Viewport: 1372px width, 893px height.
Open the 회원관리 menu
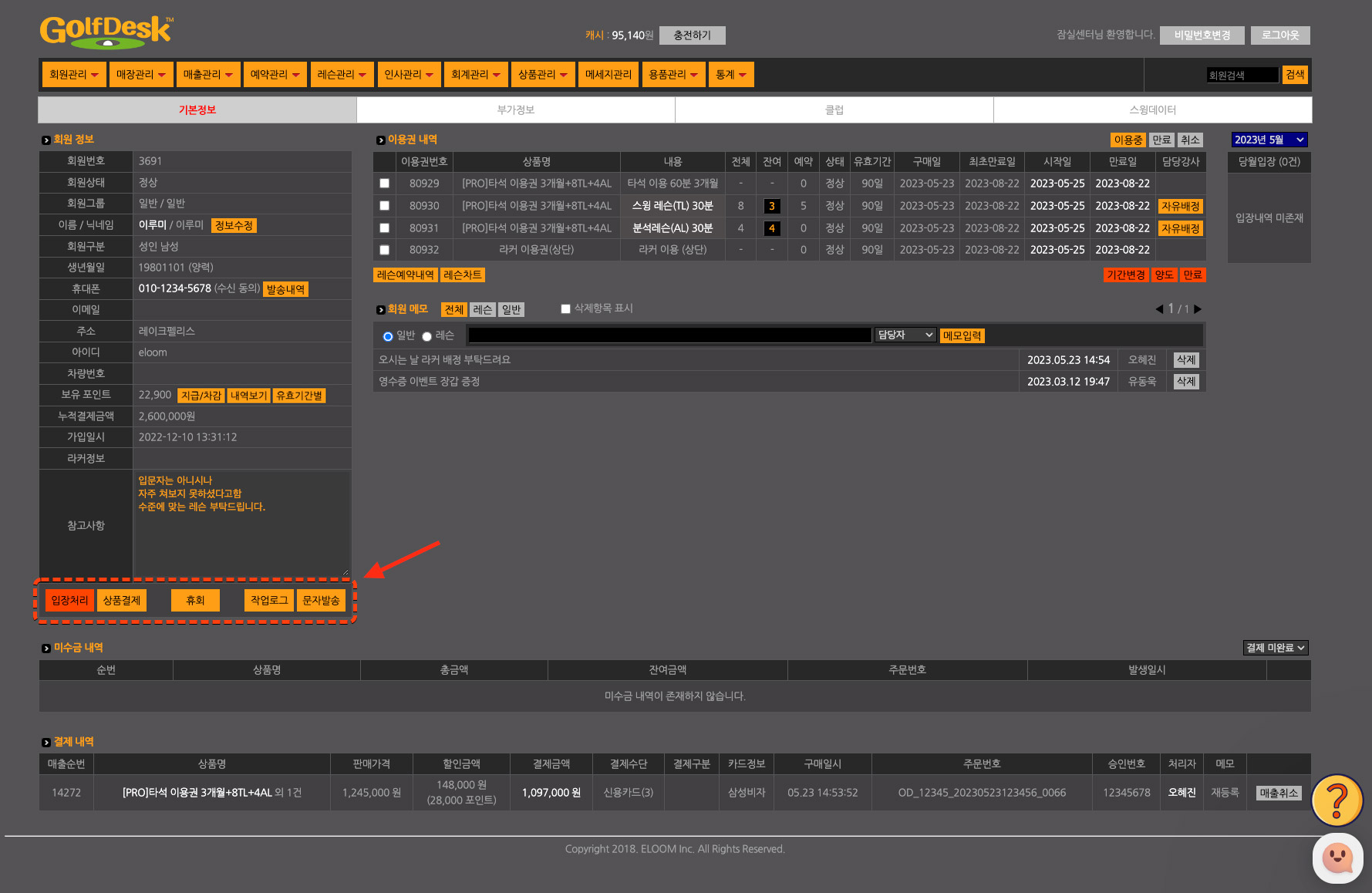pos(73,75)
